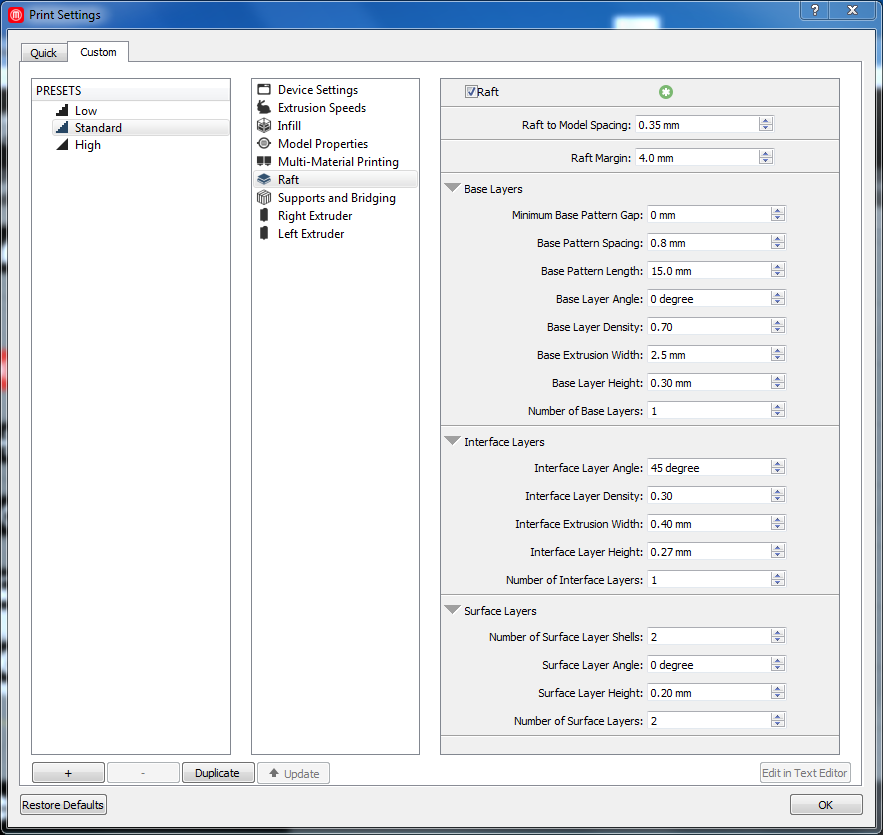883x835 pixels.
Task: Click the Surface Layer Height spinner
Action: (778, 693)
